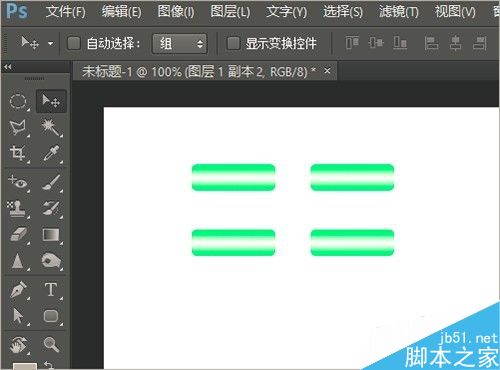Select the Polygonal Lasso tool

[18, 127]
